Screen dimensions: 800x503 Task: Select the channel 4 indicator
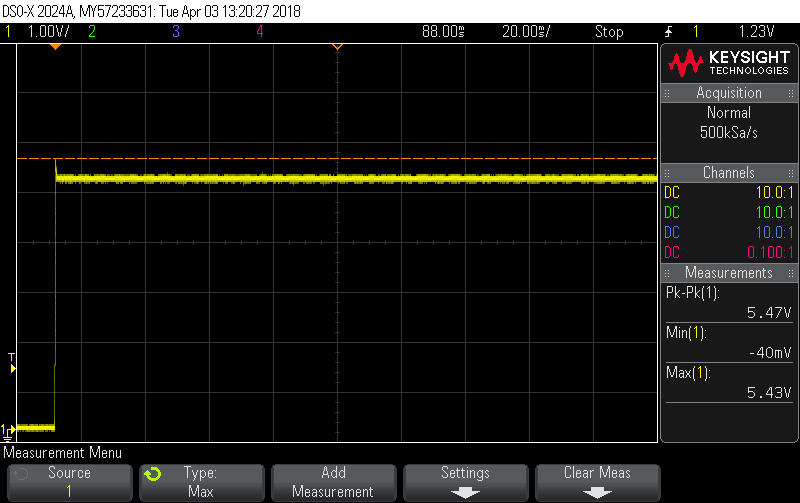260,32
